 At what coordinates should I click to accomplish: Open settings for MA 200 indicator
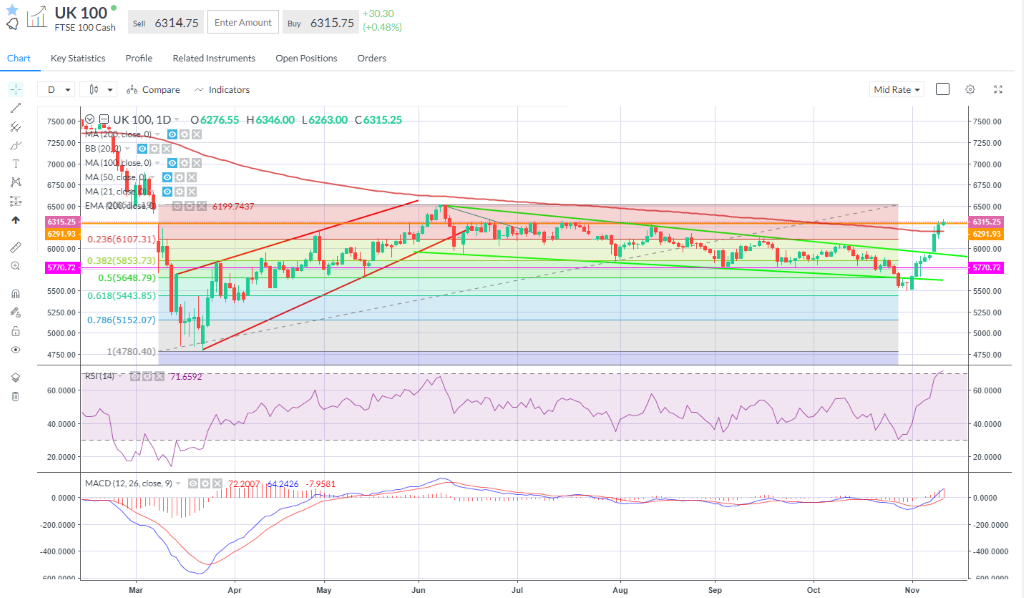point(185,134)
